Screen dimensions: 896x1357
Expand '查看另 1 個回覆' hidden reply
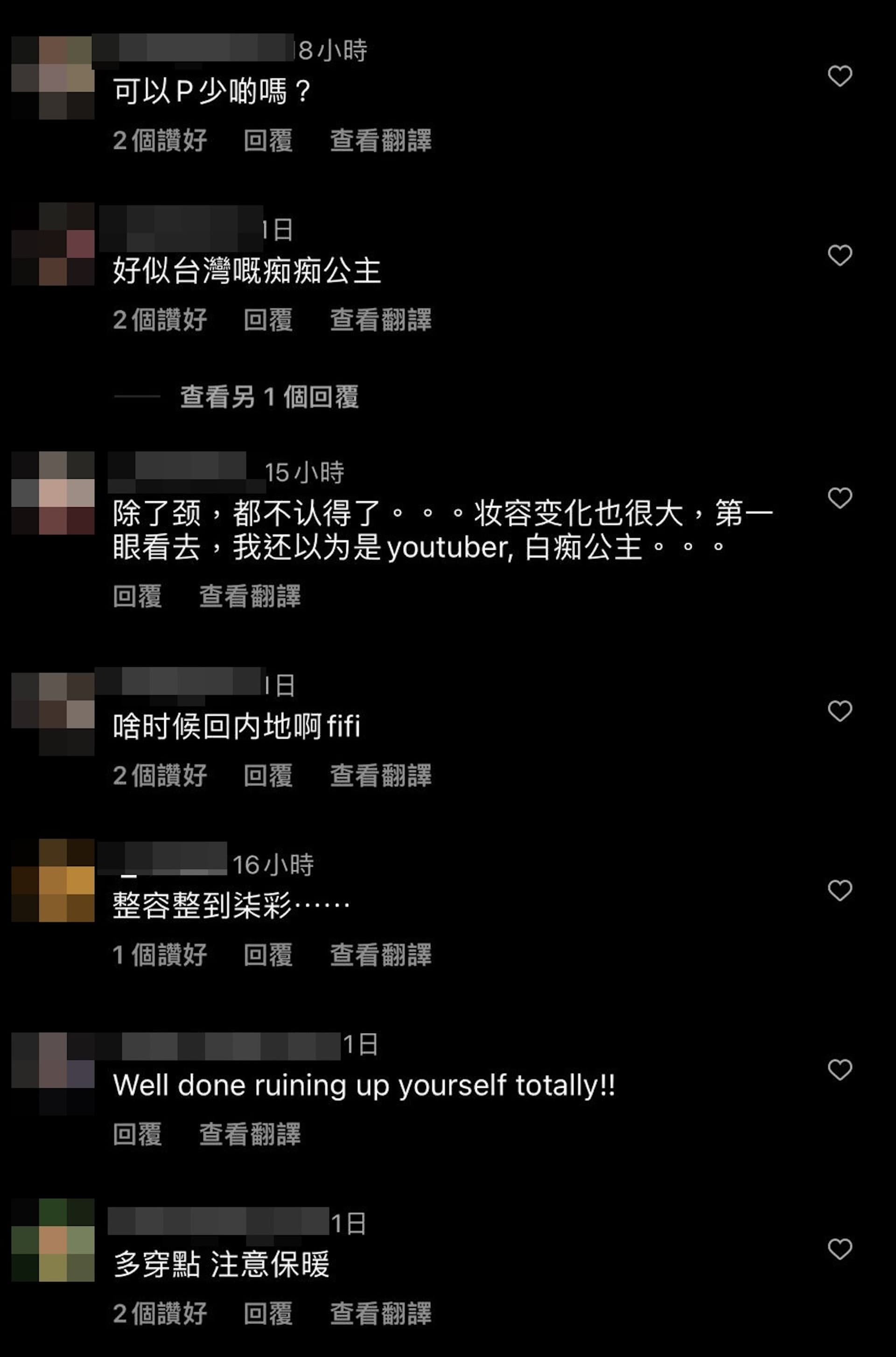tap(269, 397)
